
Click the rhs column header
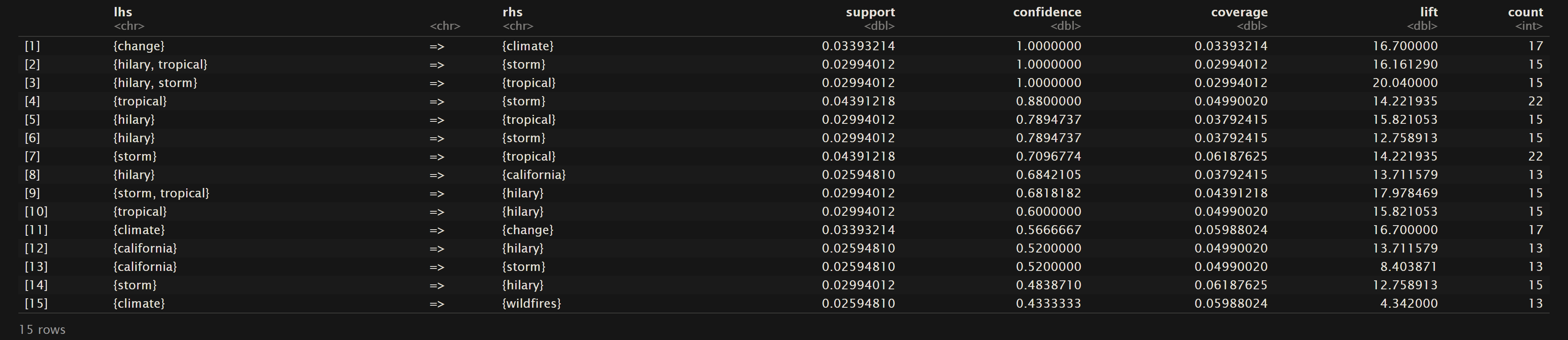(x=512, y=12)
